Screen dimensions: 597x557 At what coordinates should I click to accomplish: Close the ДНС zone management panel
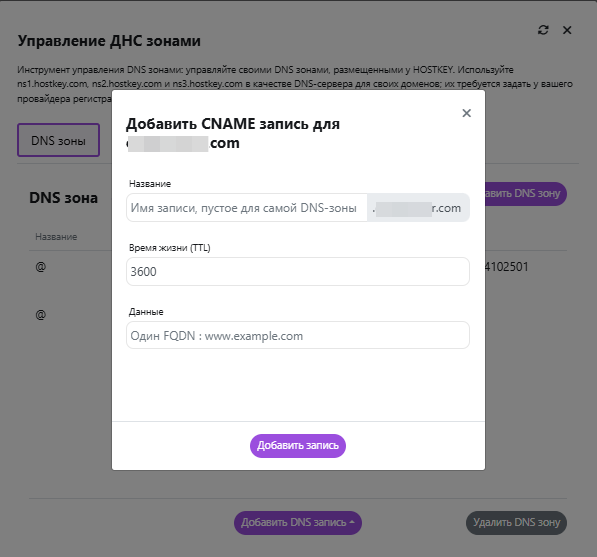coord(567,30)
